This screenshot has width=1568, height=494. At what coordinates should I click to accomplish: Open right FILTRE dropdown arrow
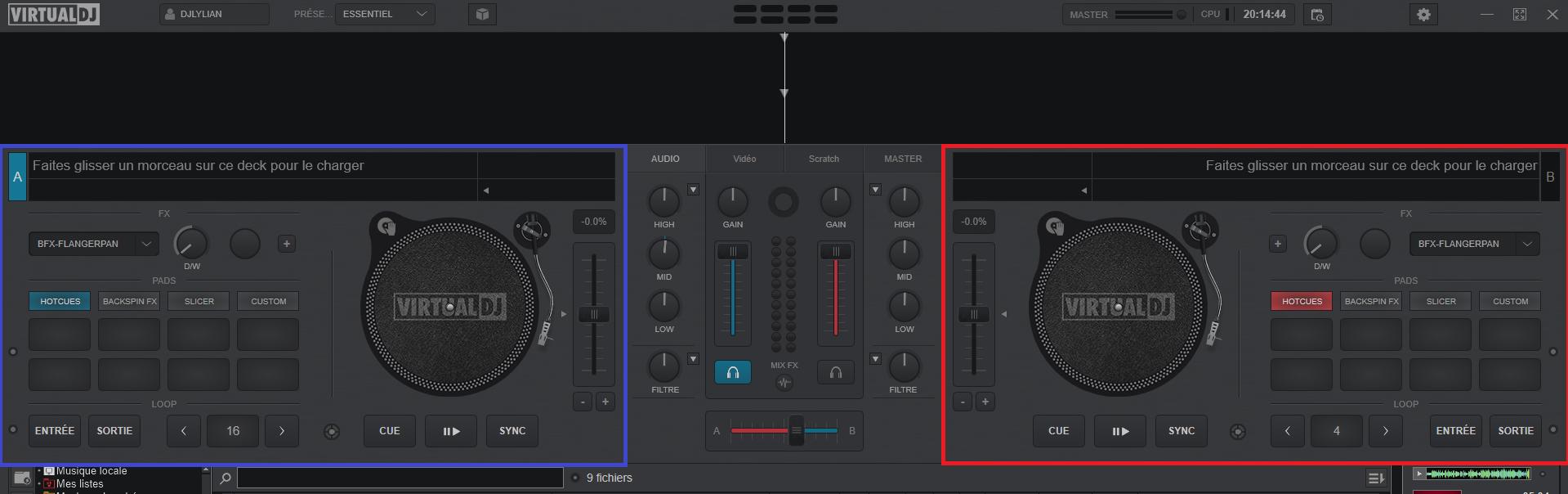(x=875, y=359)
